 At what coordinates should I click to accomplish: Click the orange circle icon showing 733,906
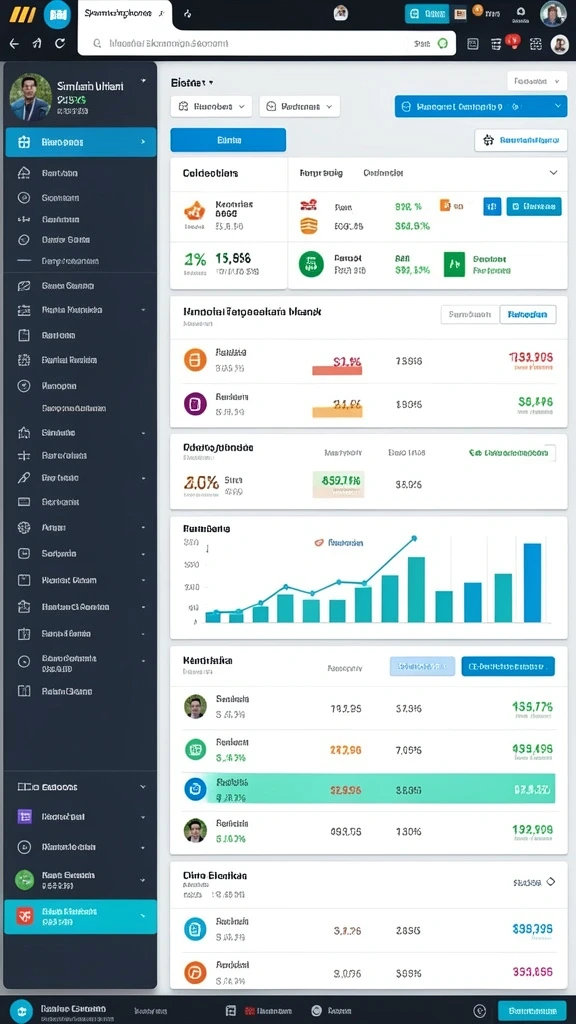click(195, 359)
